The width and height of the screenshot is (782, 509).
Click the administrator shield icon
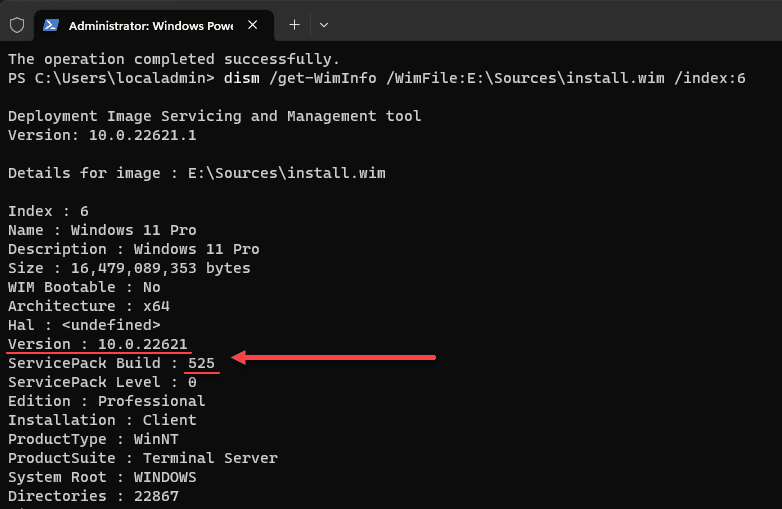click(17, 25)
